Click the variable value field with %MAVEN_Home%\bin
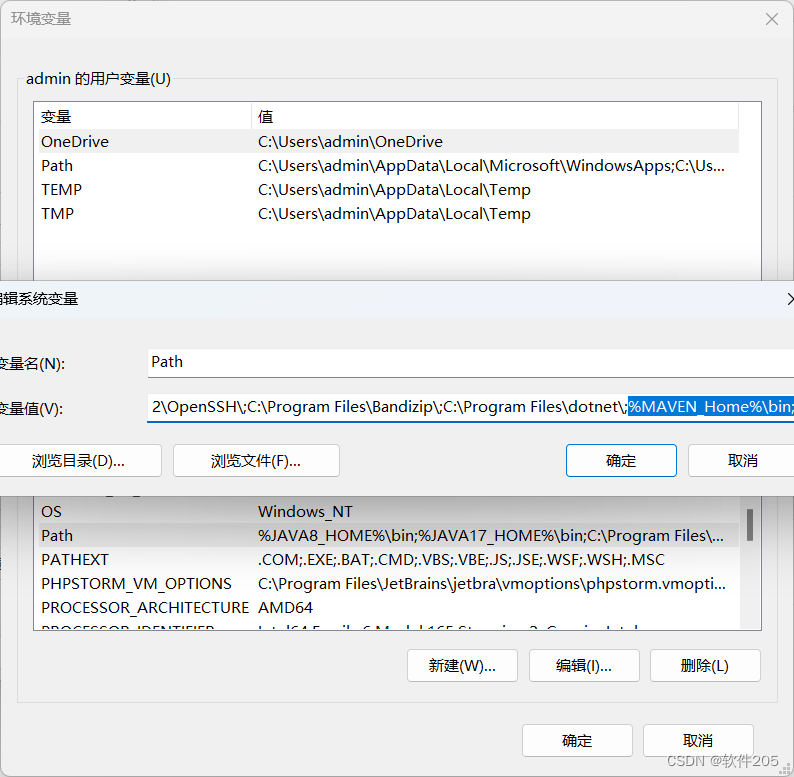The image size is (794, 777). click(470, 408)
